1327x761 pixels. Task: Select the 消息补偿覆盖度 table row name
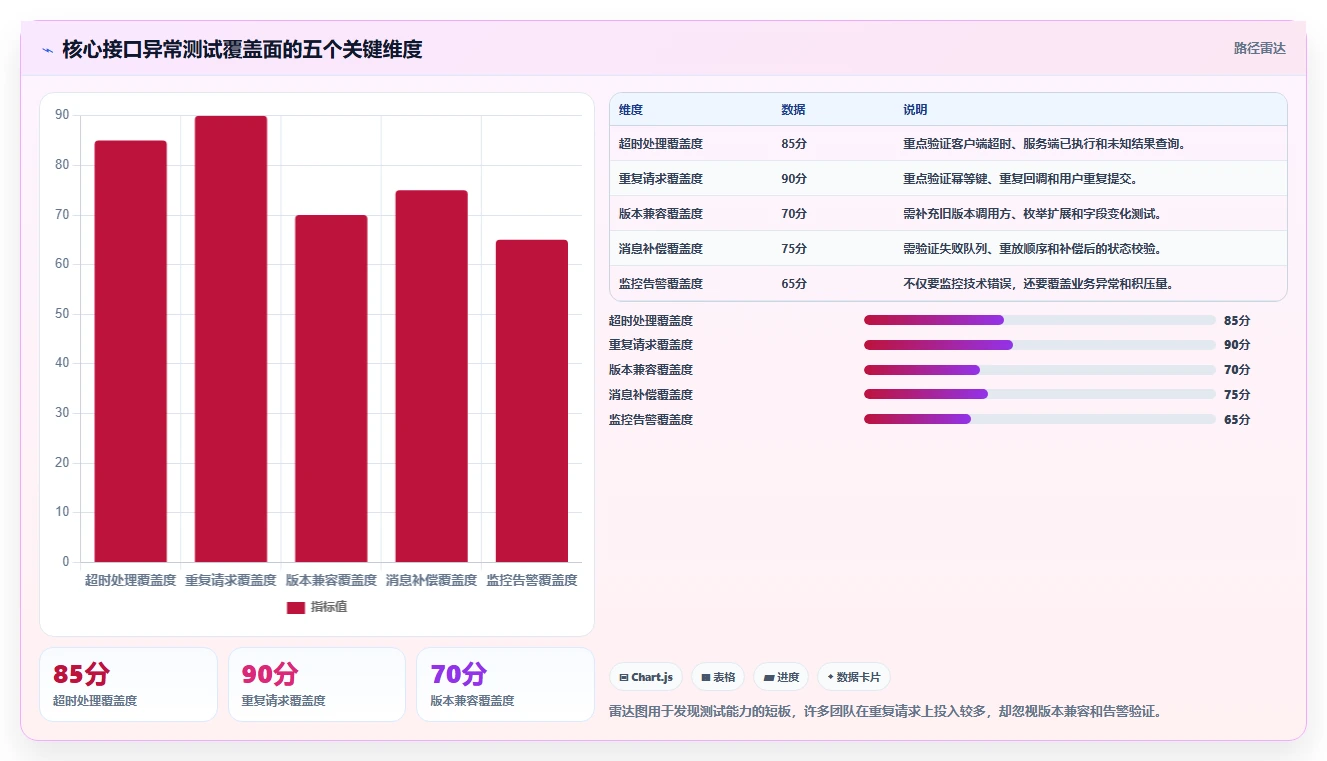661,249
